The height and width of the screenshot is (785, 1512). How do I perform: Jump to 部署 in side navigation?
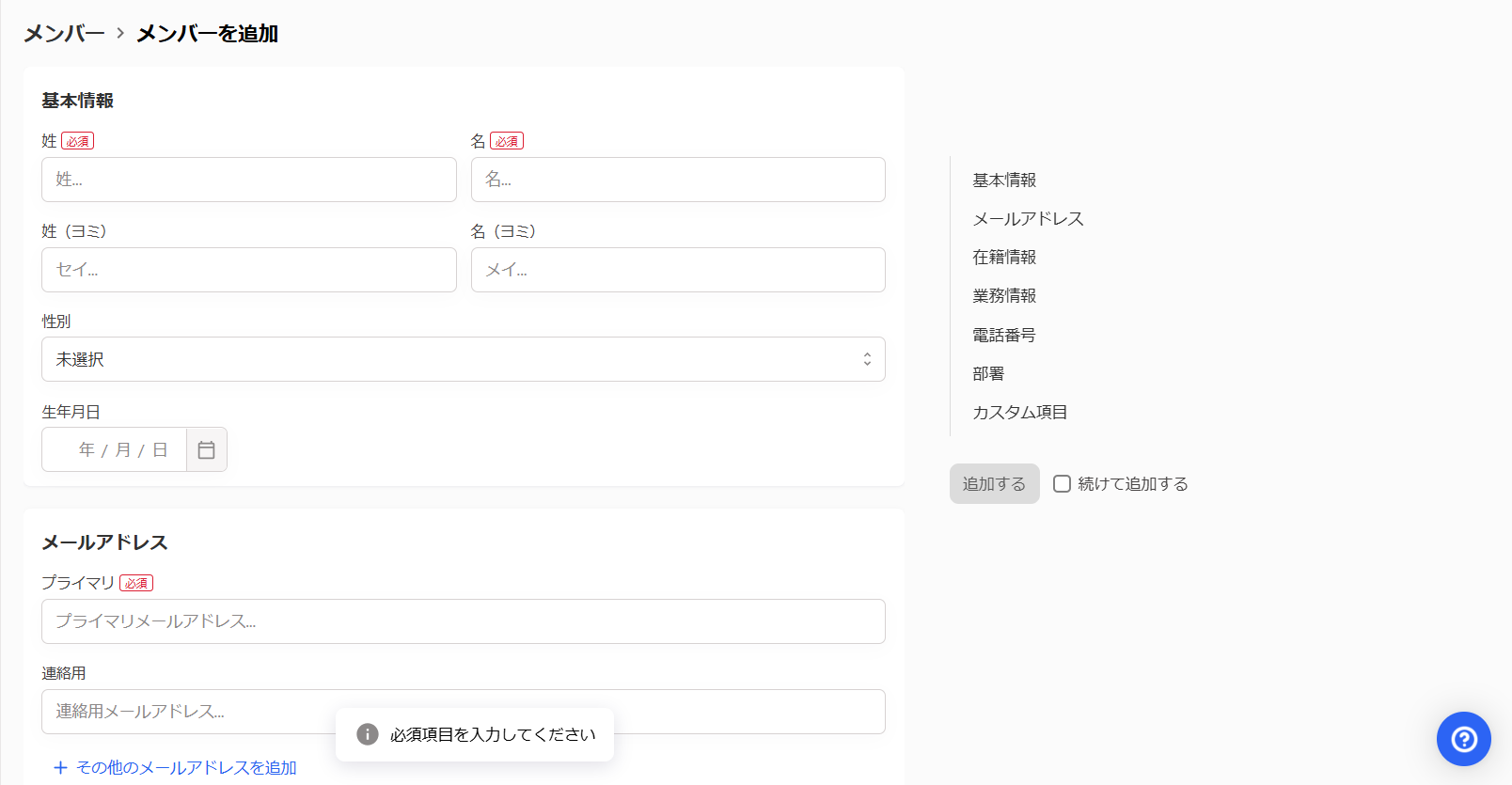click(x=988, y=373)
